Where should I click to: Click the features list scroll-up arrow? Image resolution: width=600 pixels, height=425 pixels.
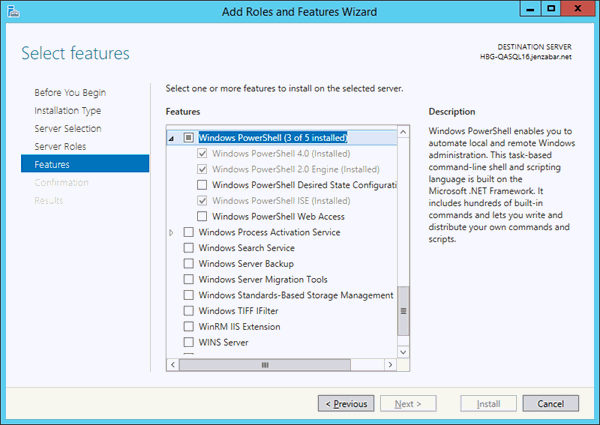[403, 132]
